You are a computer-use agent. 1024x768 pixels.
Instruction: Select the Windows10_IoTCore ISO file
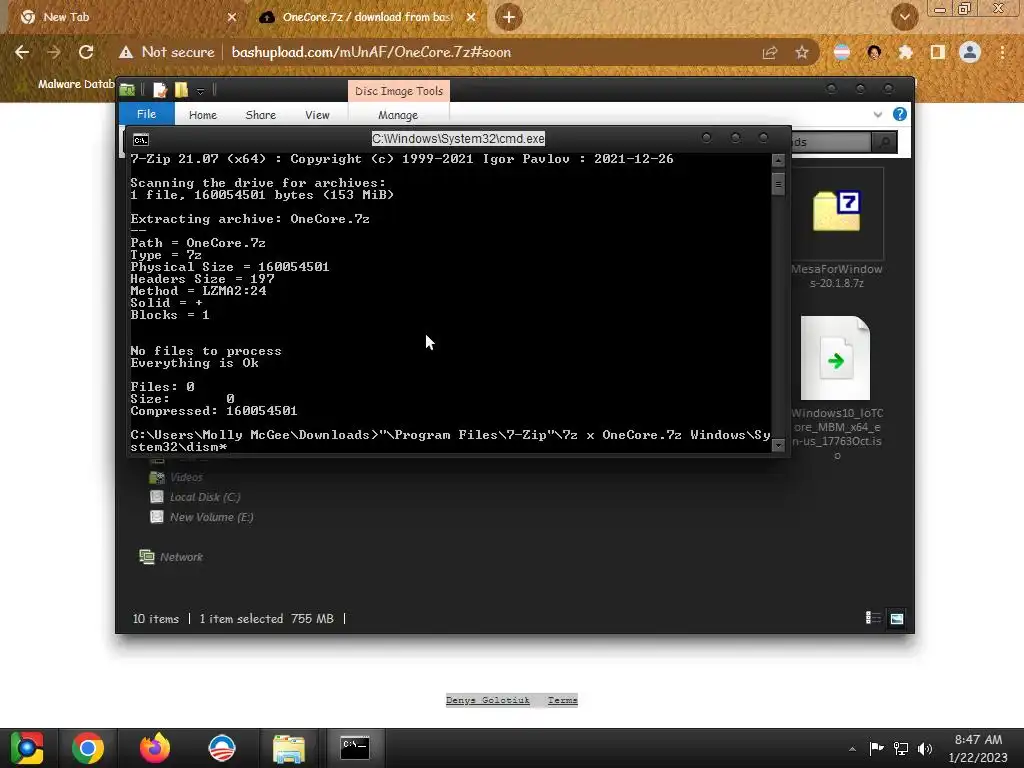click(x=837, y=387)
